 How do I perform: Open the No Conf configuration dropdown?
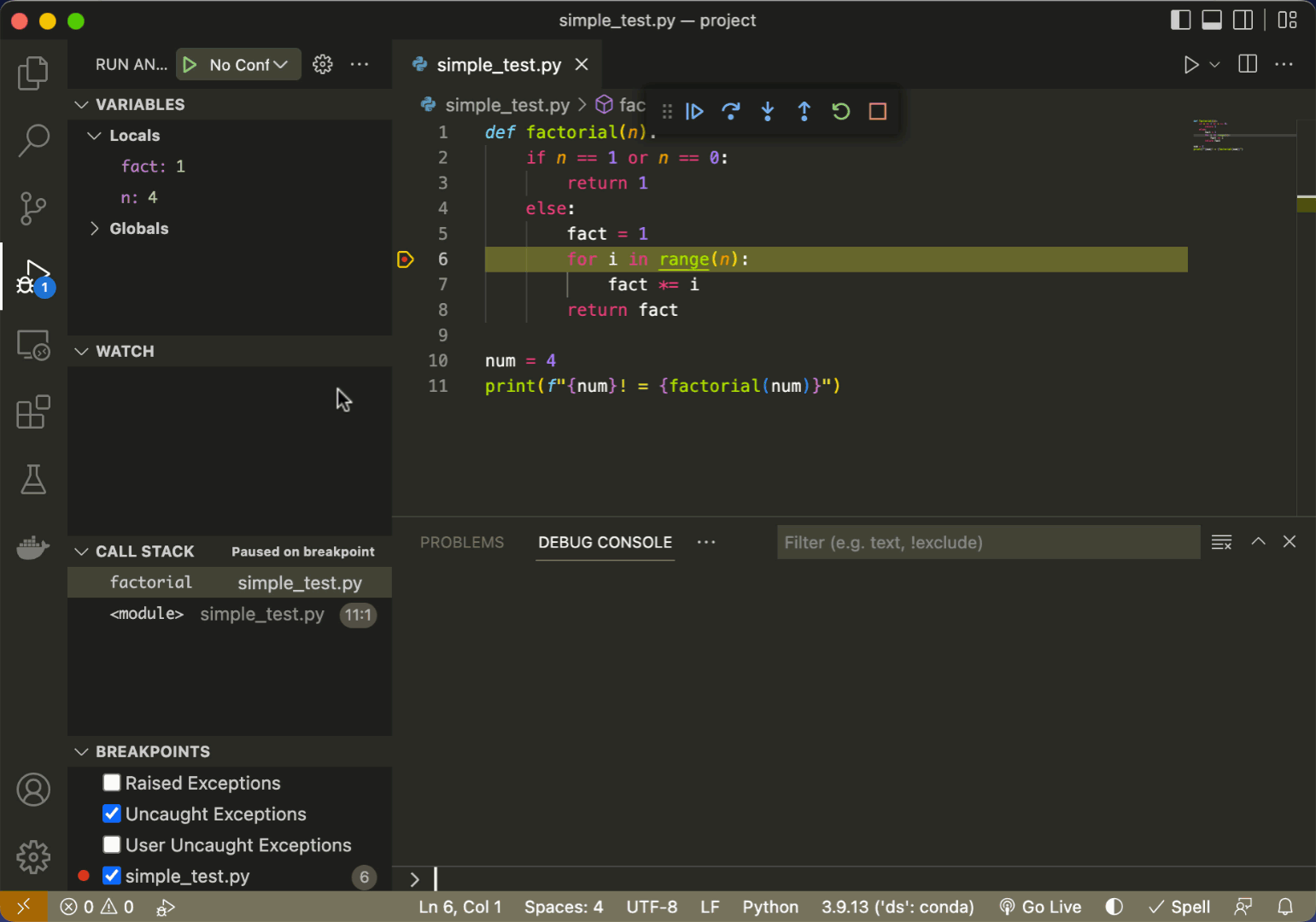point(249,65)
